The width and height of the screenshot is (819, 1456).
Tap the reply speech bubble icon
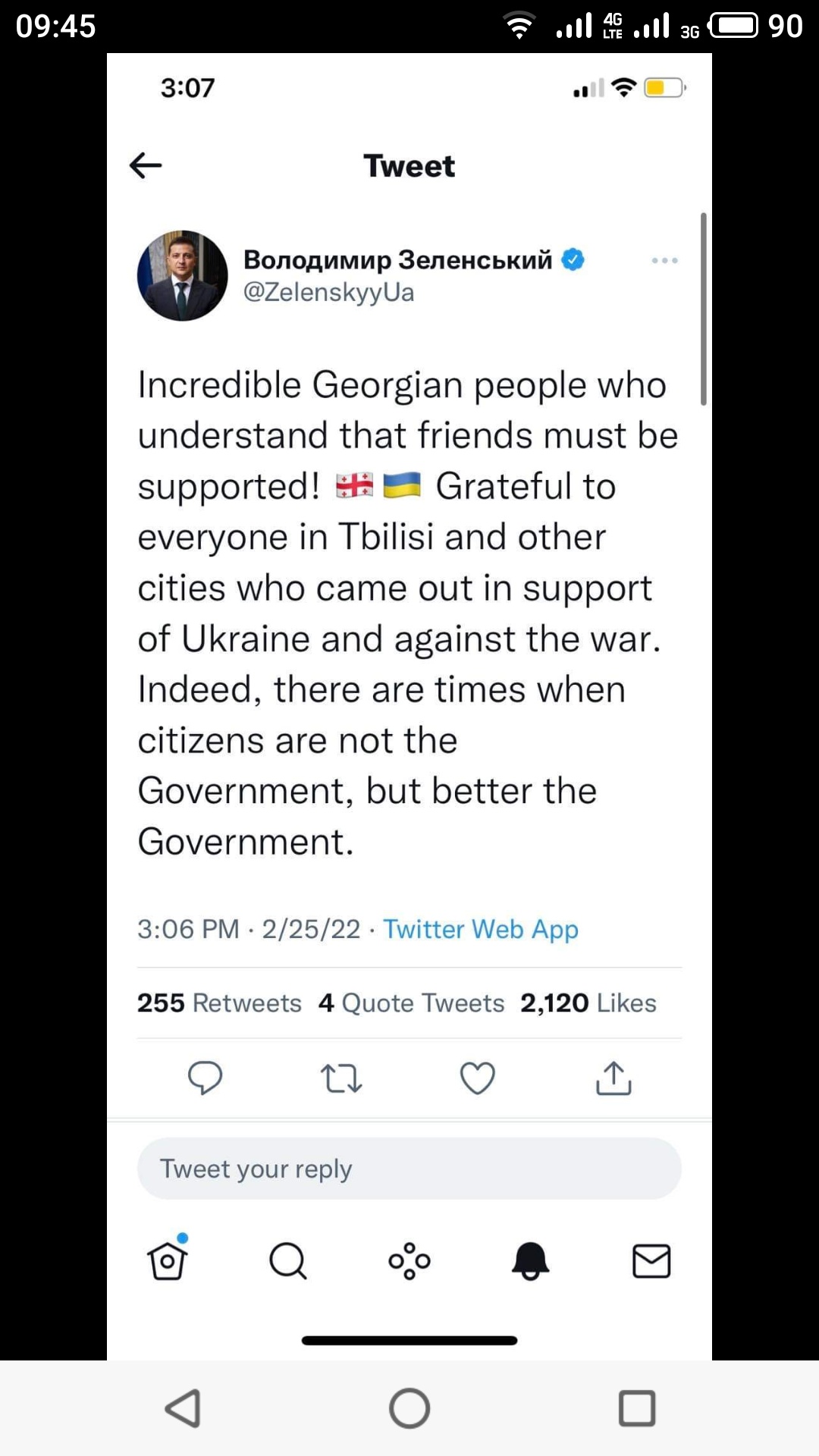205,1078
